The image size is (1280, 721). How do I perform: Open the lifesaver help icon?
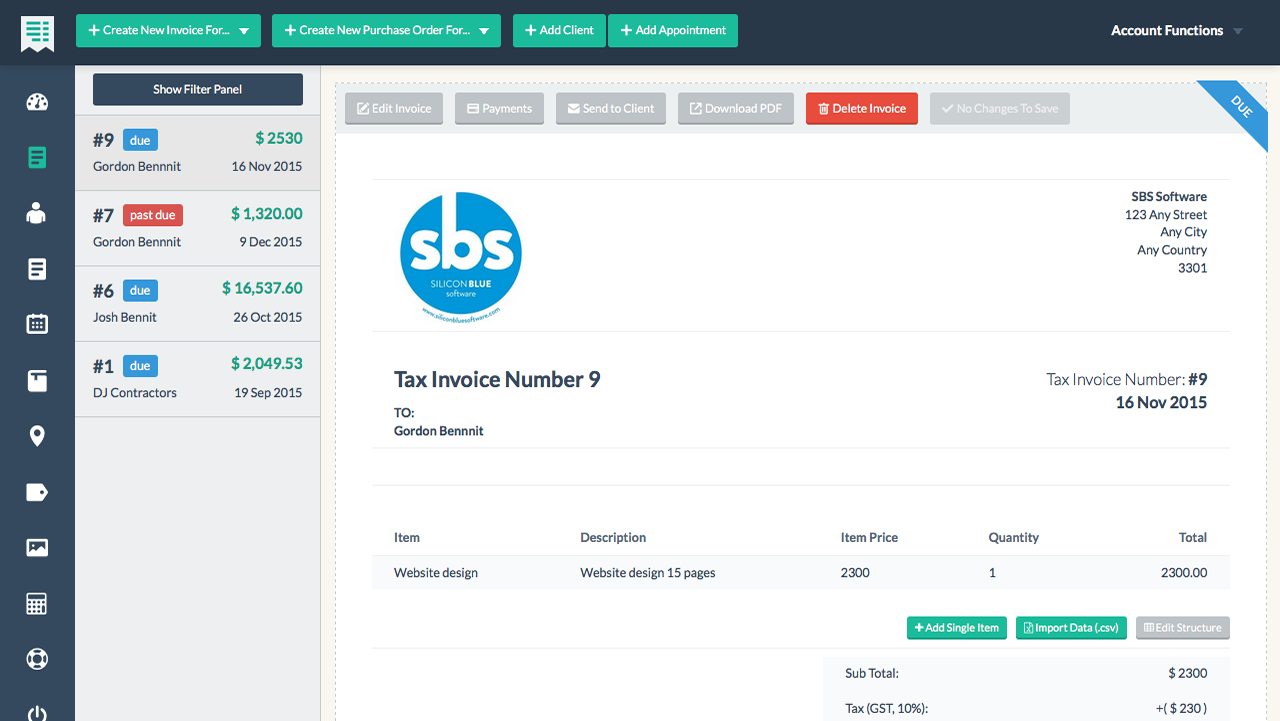point(37,658)
